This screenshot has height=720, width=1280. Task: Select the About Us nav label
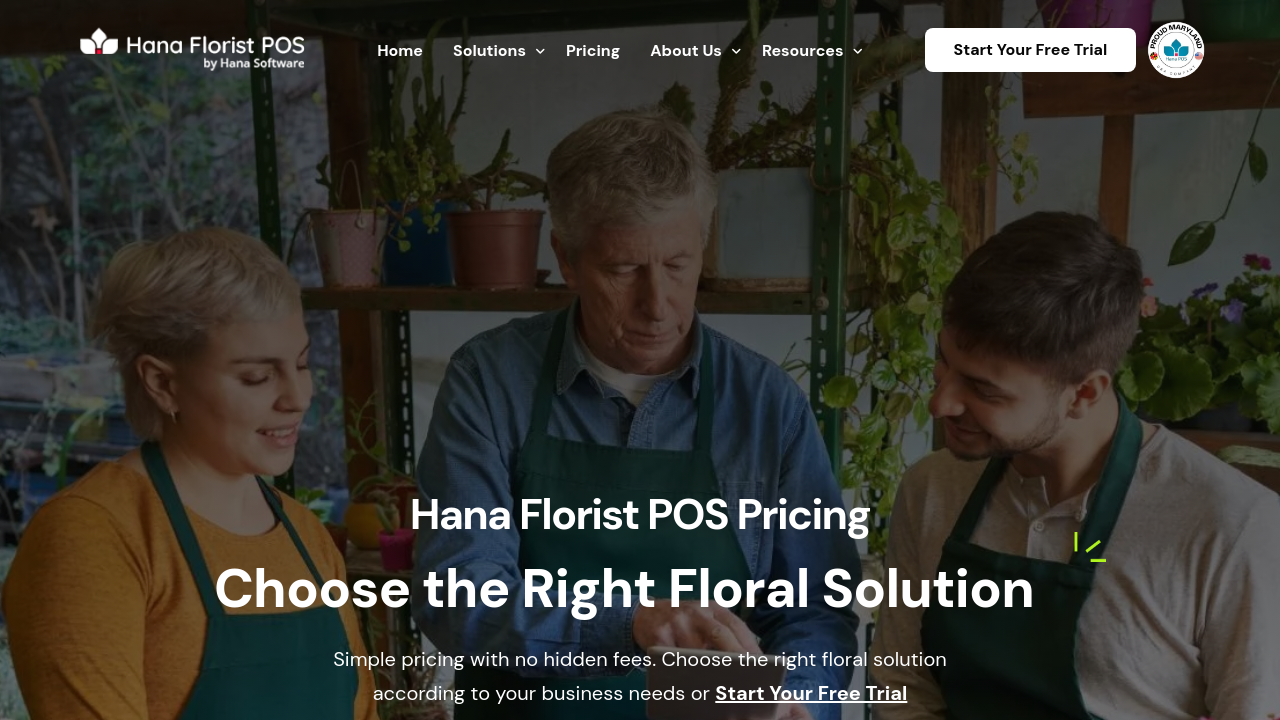pyautogui.click(x=686, y=51)
